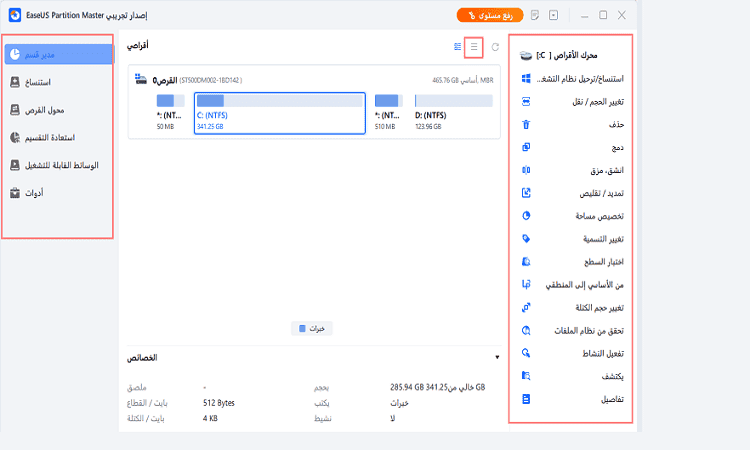This screenshot has width=750, height=450.
Task: Collapse the الخصائص properties panel arrow
Action: pyautogui.click(x=497, y=357)
